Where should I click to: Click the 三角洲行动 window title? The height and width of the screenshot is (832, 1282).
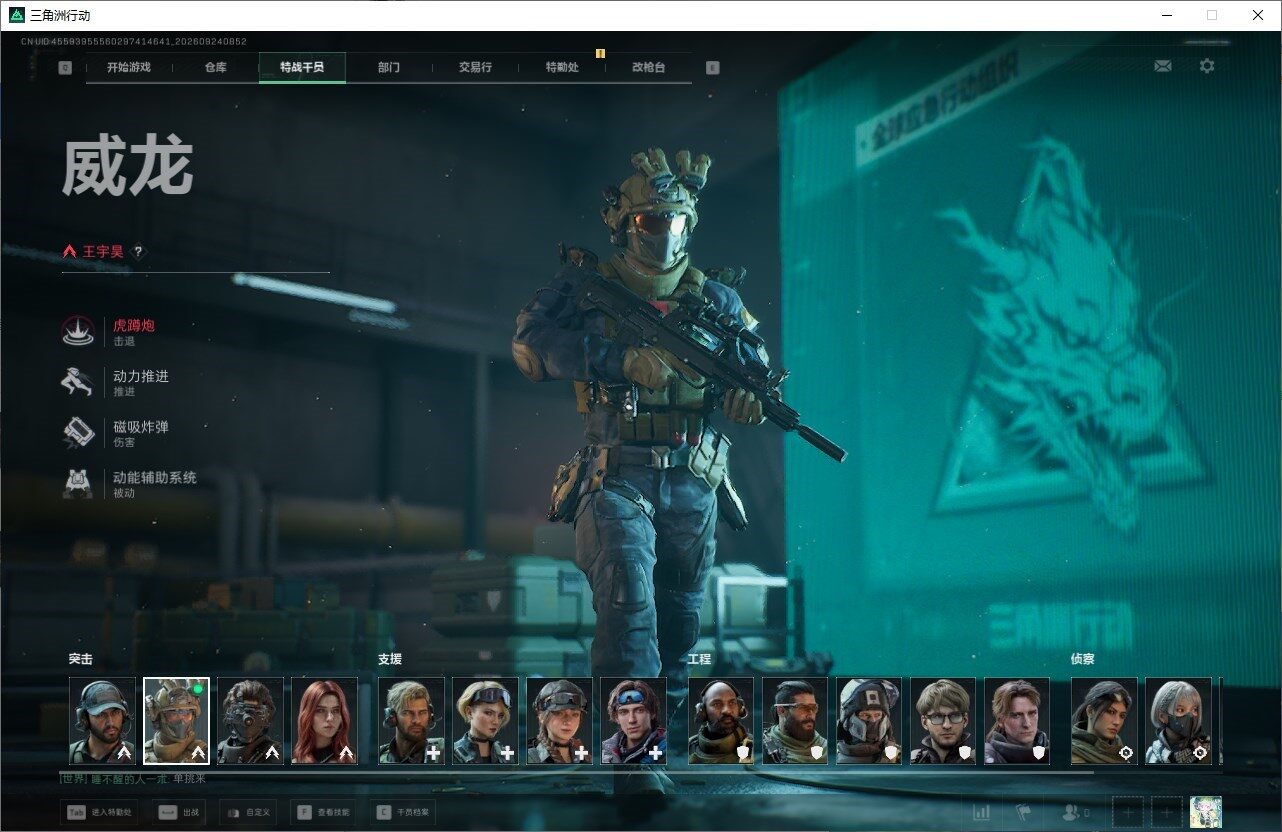coord(60,15)
